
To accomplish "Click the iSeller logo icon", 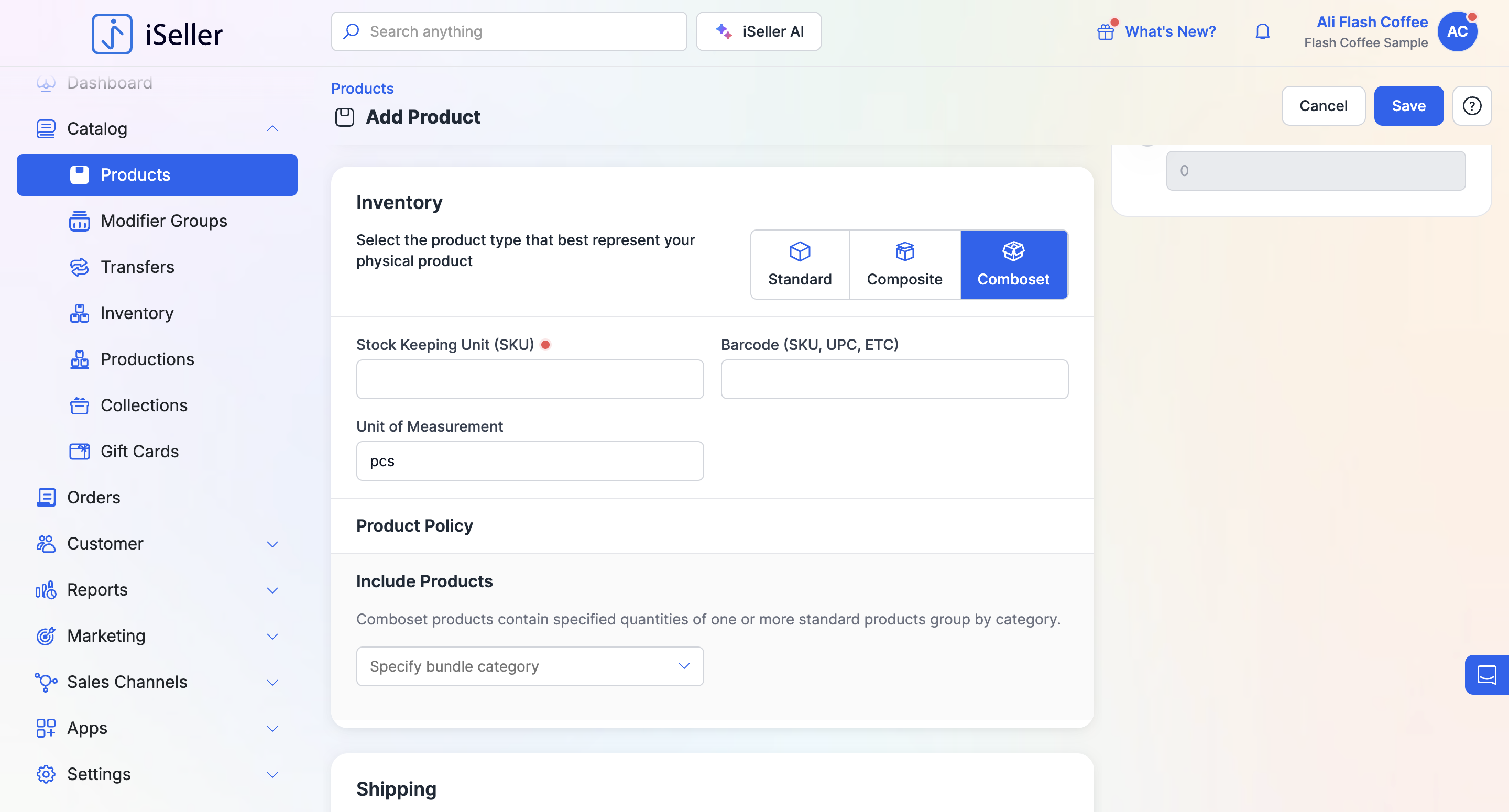I will [x=112, y=34].
